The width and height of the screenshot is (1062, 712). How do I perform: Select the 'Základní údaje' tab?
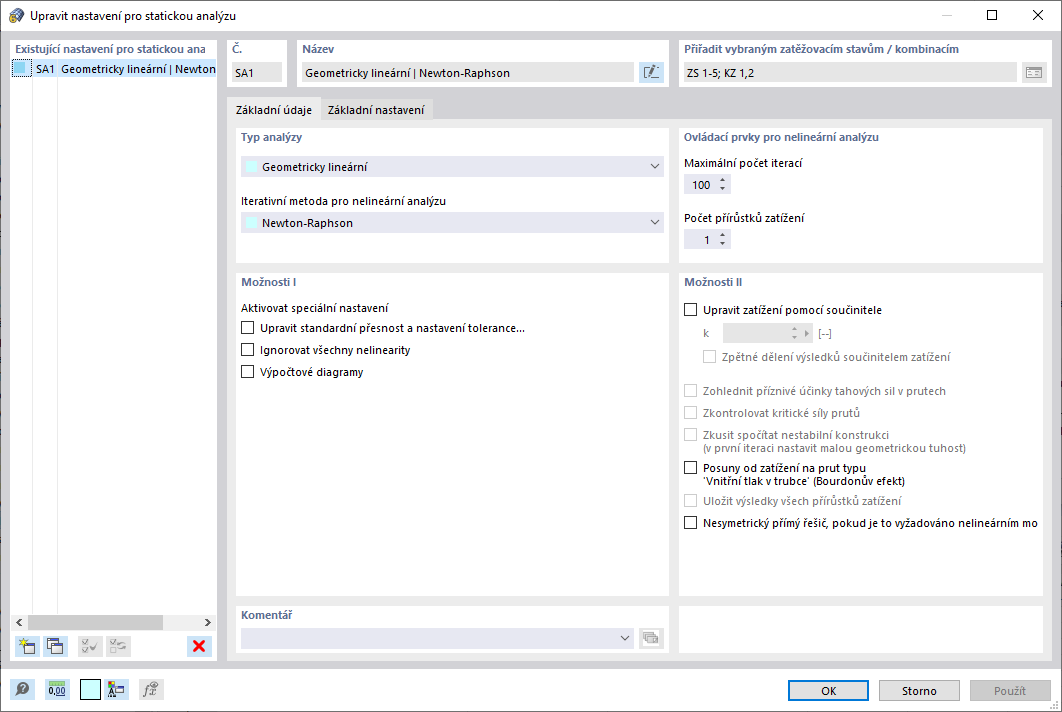point(273,110)
